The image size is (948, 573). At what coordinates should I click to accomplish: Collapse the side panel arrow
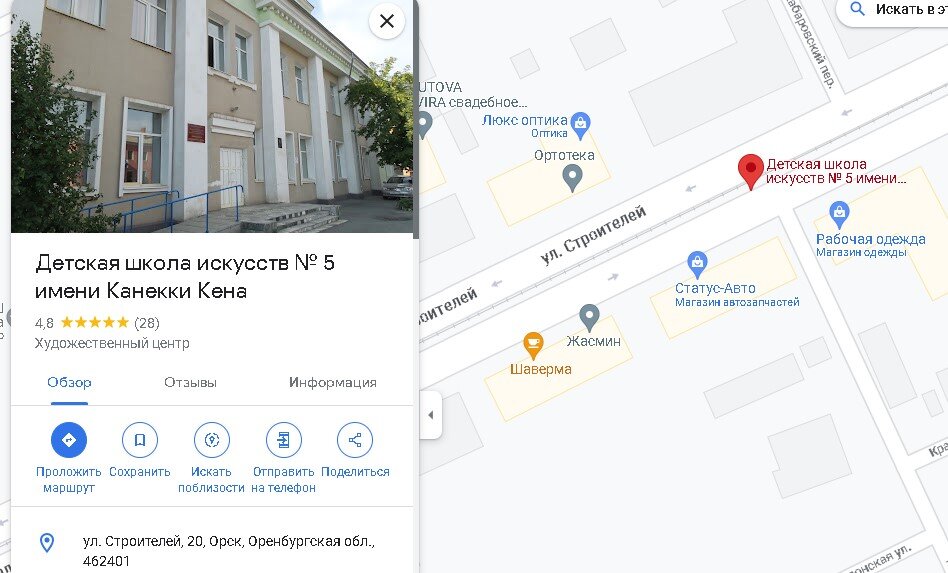tap(430, 415)
